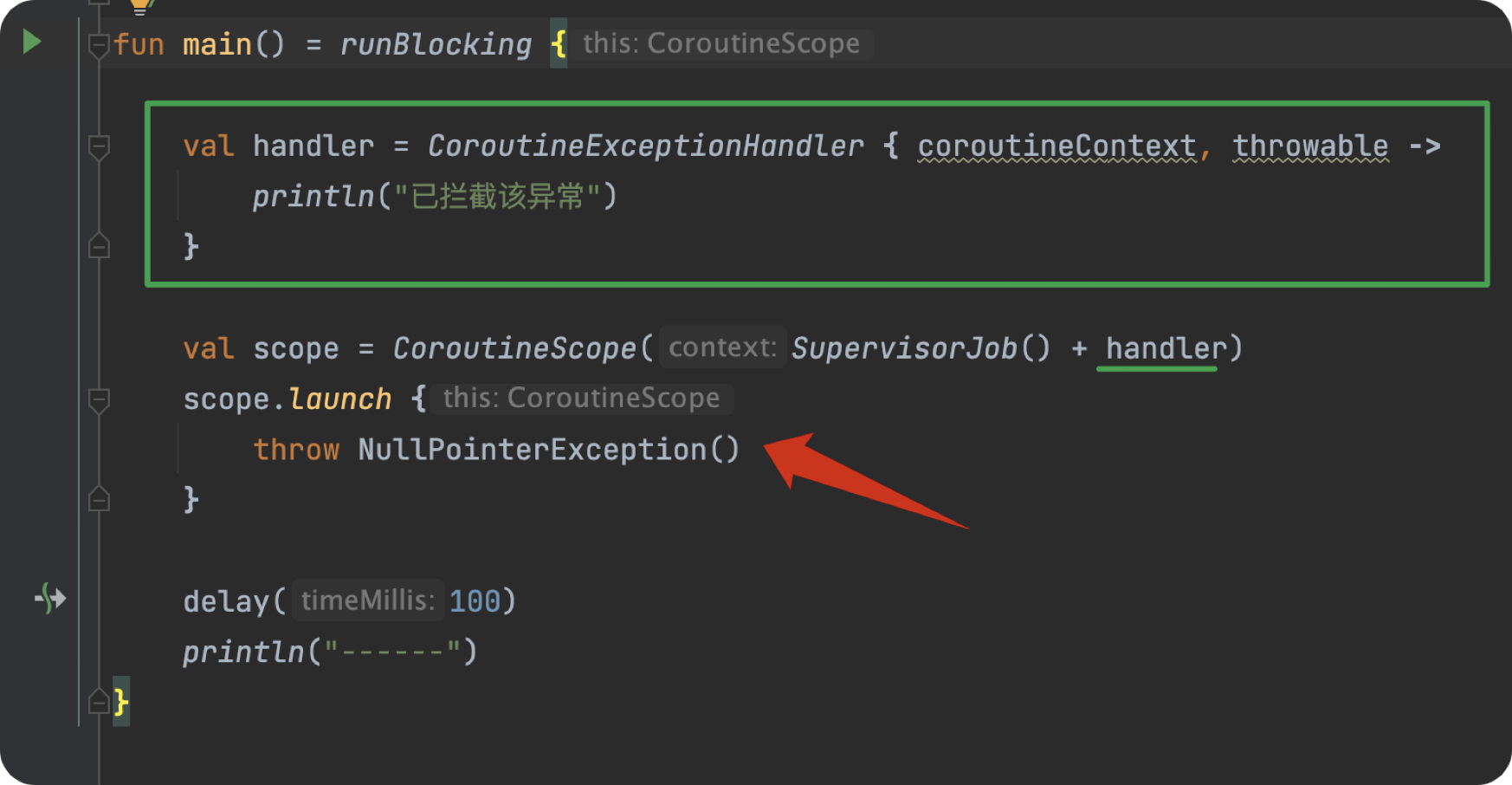
Task: Click the 'this: CoroutineScope' hint after scope.launch
Action: [581, 398]
